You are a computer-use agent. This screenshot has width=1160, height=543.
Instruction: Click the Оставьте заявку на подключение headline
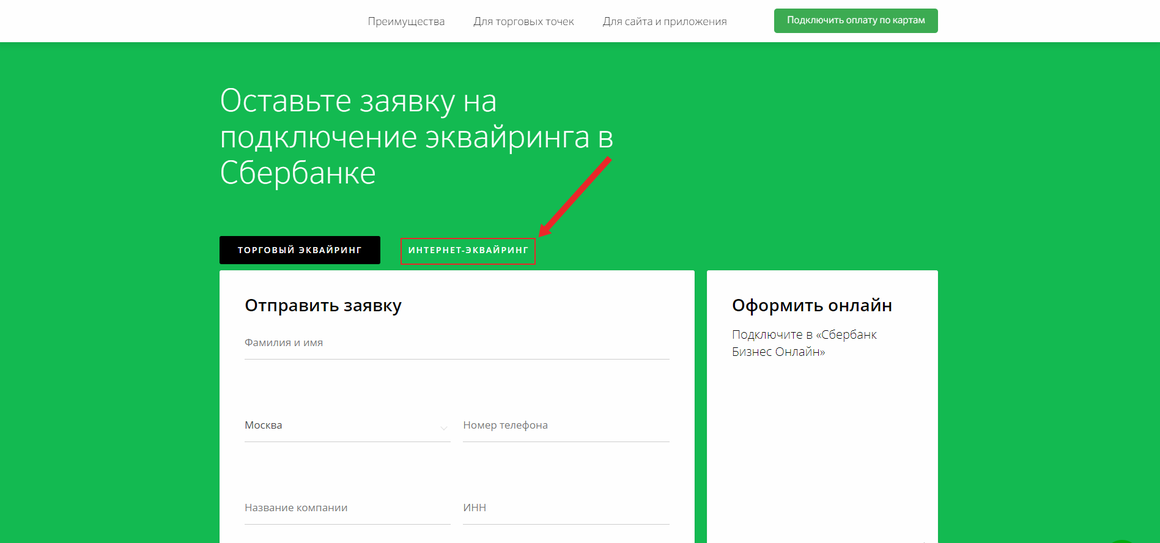[x=417, y=138]
